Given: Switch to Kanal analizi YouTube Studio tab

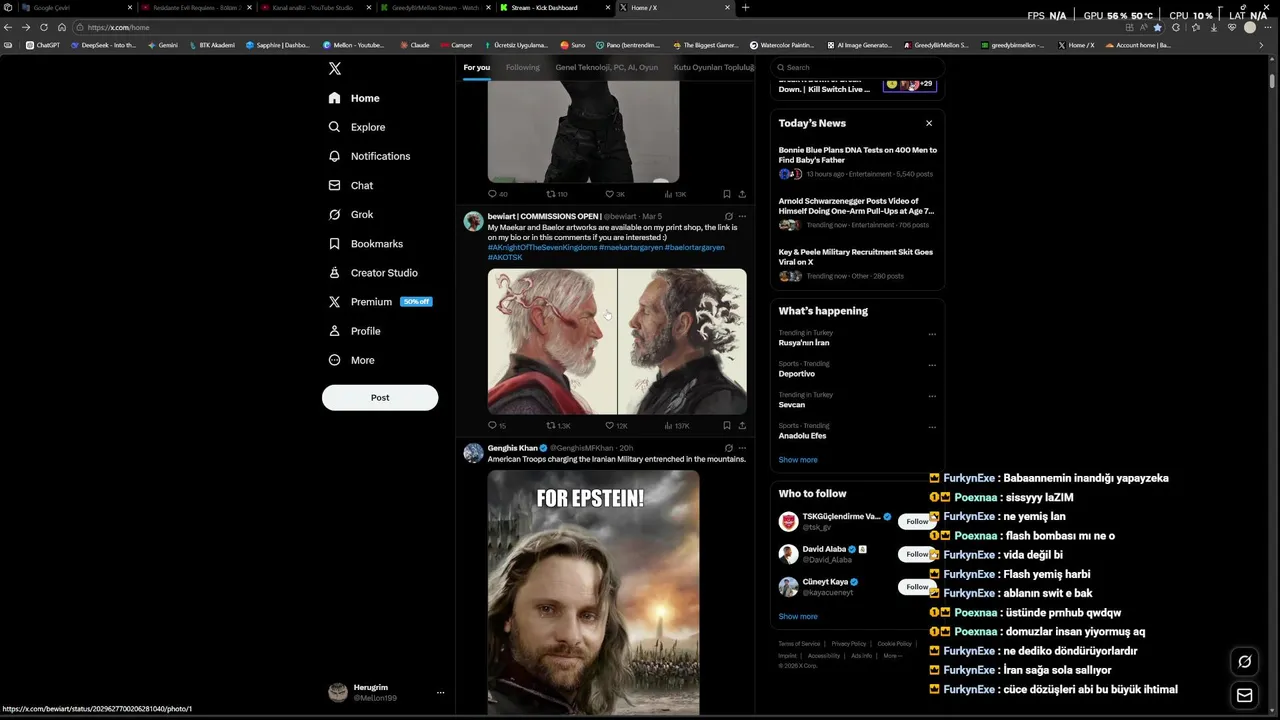Looking at the screenshot, I should [315, 7].
